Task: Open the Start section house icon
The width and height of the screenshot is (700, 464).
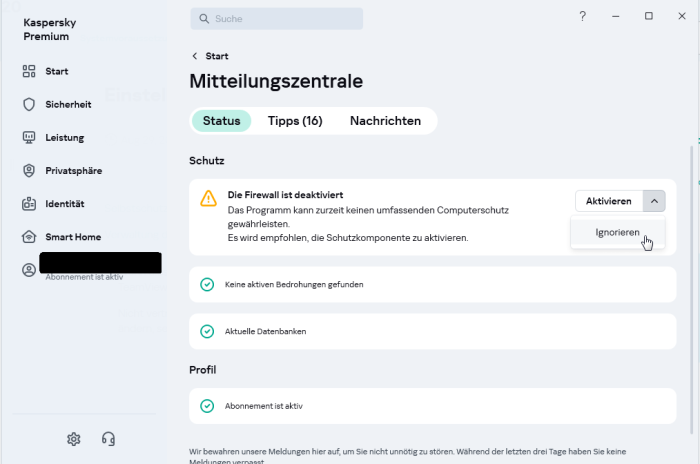Action: pos(29,72)
